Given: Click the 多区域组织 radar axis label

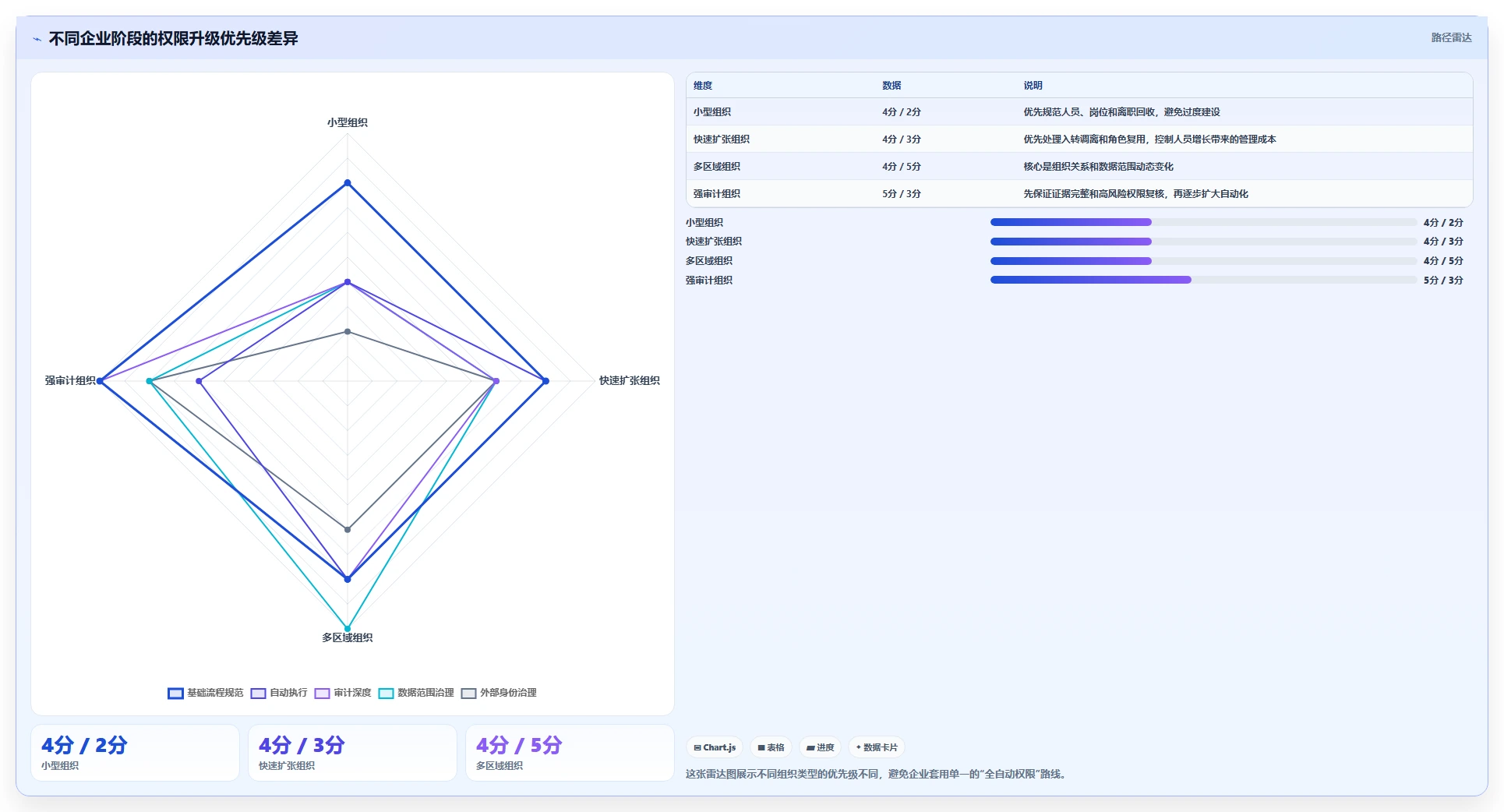Looking at the screenshot, I should coord(348,637).
